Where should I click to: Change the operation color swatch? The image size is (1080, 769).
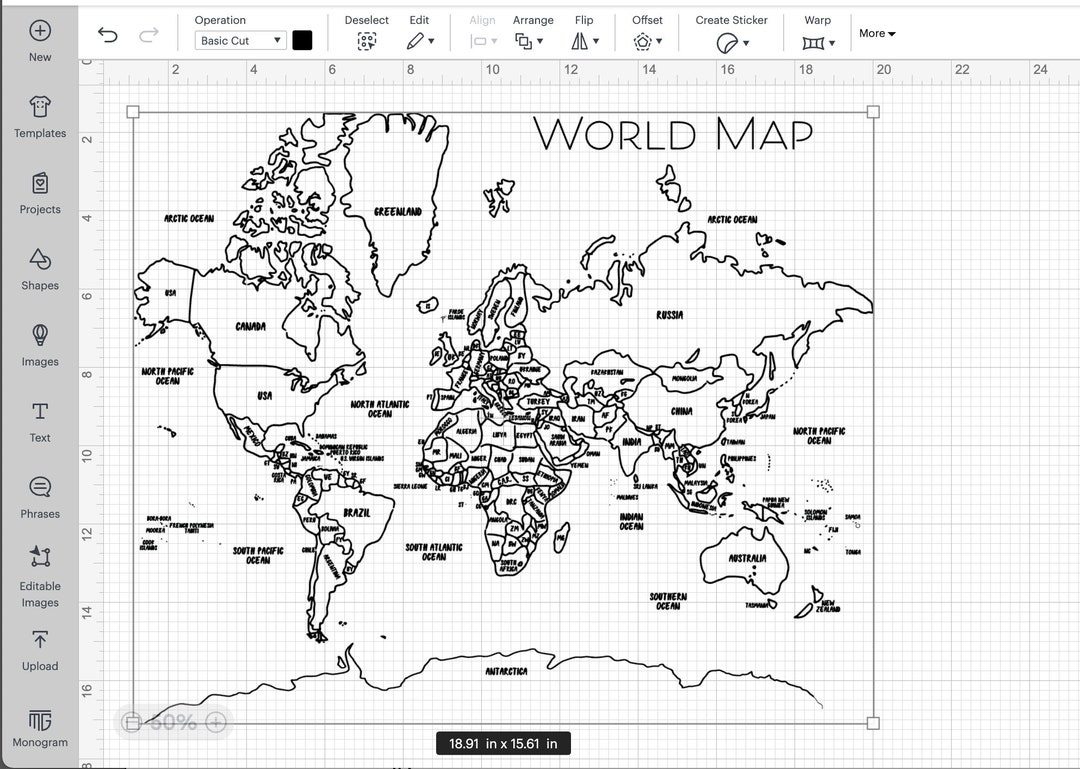pyautogui.click(x=302, y=40)
